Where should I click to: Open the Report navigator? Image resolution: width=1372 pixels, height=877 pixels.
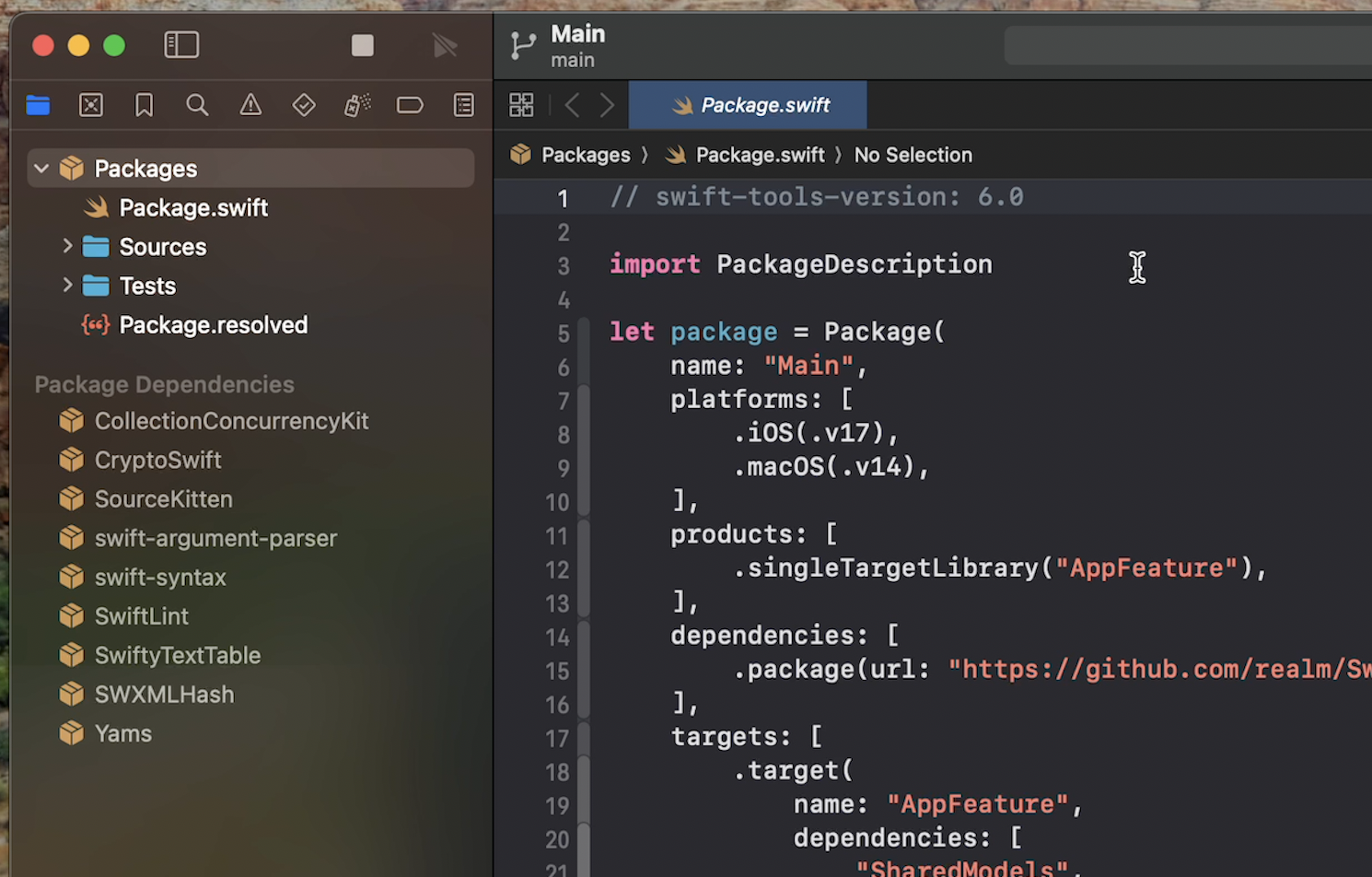point(464,106)
